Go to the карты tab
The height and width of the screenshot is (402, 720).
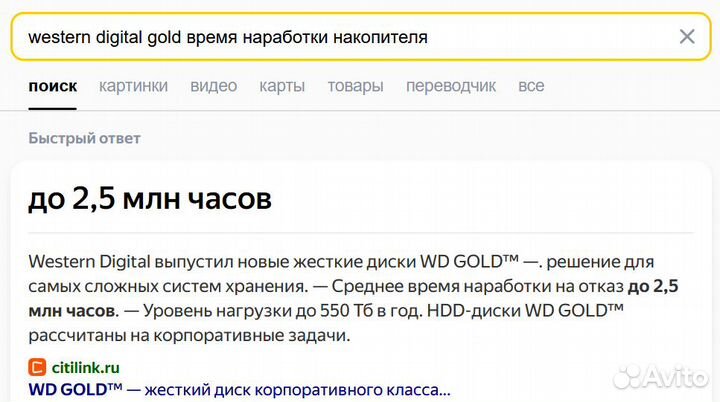point(282,86)
